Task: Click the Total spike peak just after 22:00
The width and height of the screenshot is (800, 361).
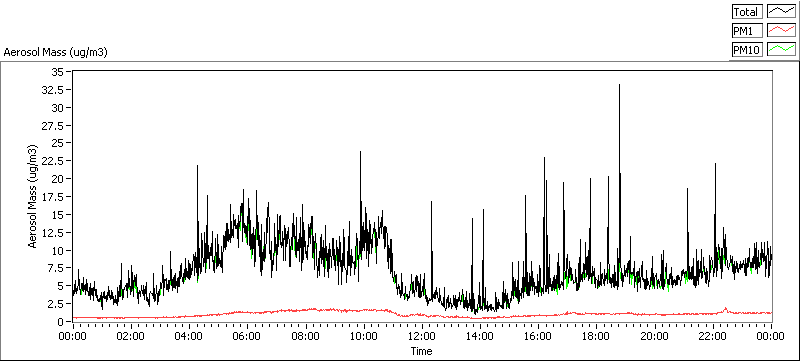Action: [x=715, y=165]
